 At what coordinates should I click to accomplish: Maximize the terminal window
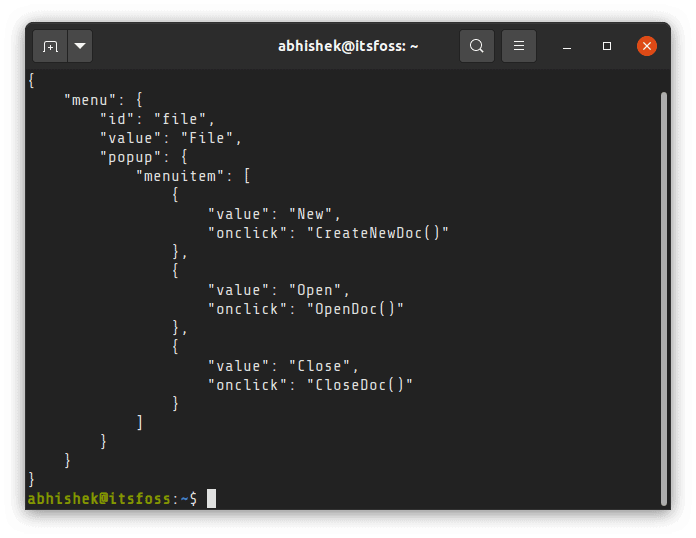pos(607,46)
